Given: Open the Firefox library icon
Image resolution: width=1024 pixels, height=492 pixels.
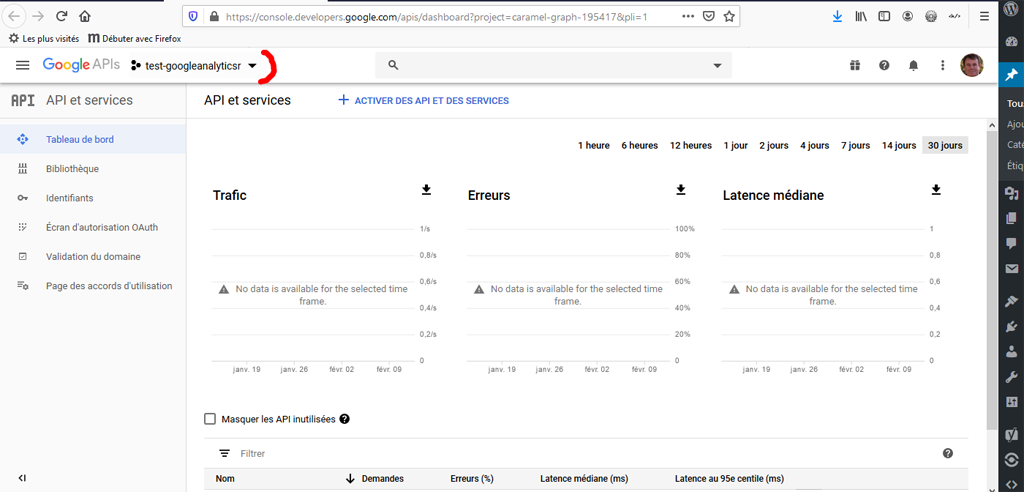Looking at the screenshot, I should click(861, 17).
